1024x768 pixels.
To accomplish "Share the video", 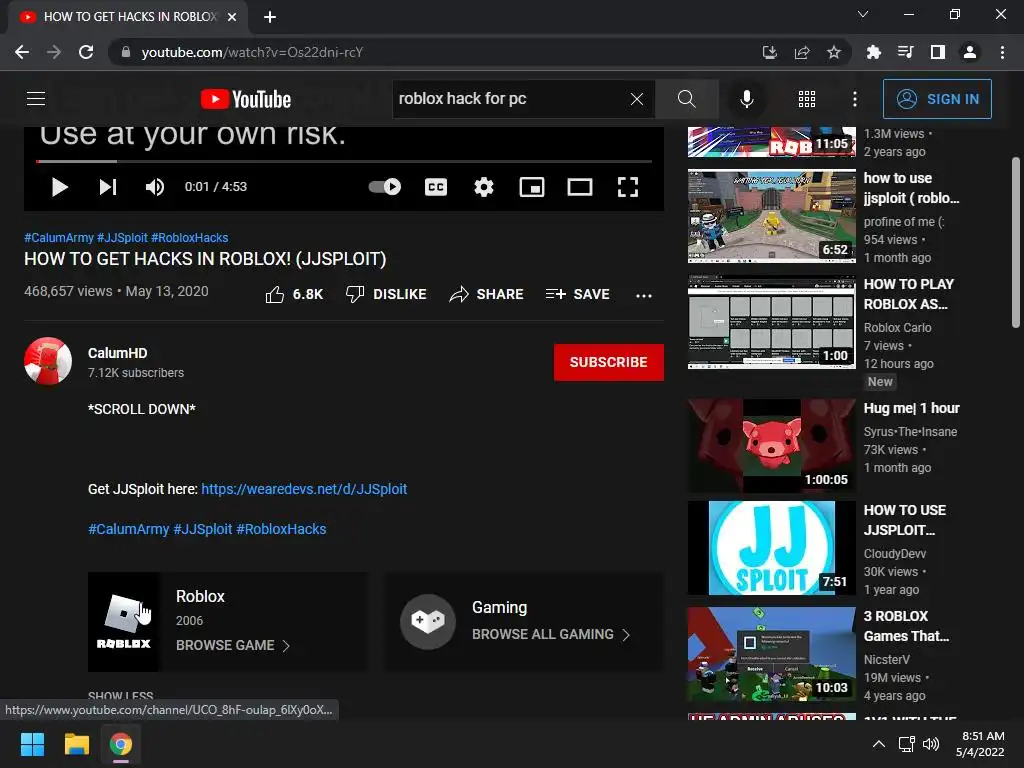I will tap(487, 295).
